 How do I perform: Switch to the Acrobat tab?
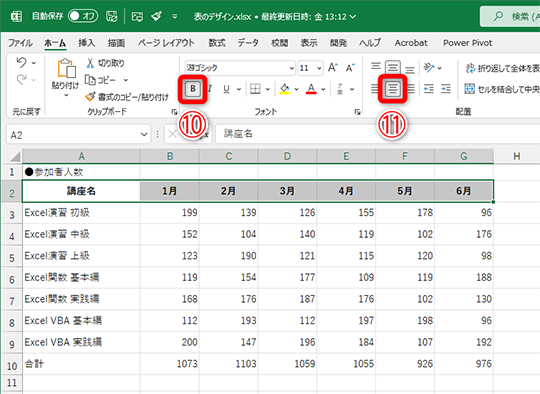coord(411,43)
